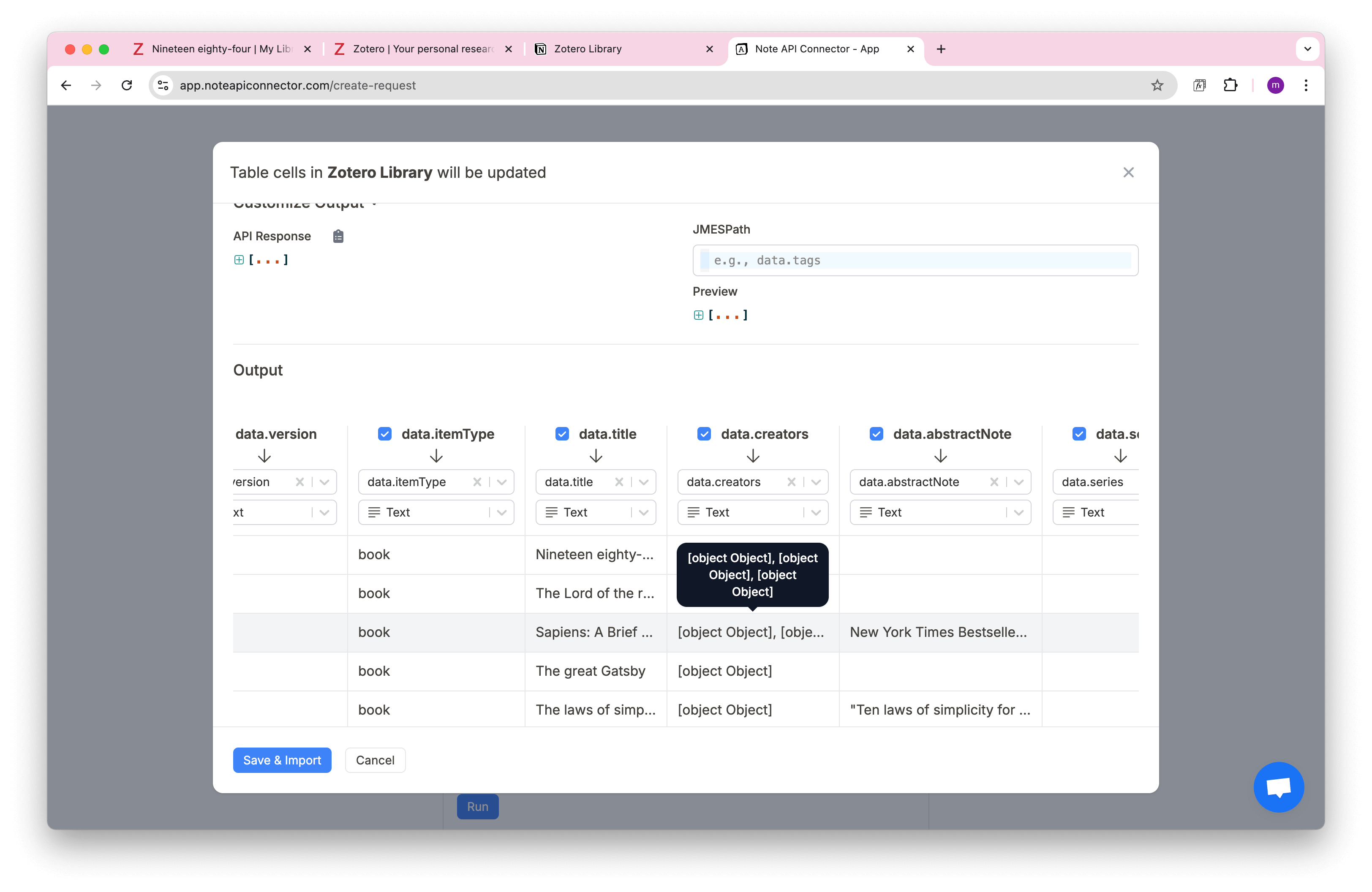Go back in browser history
The image size is (1372, 892).
66,85
